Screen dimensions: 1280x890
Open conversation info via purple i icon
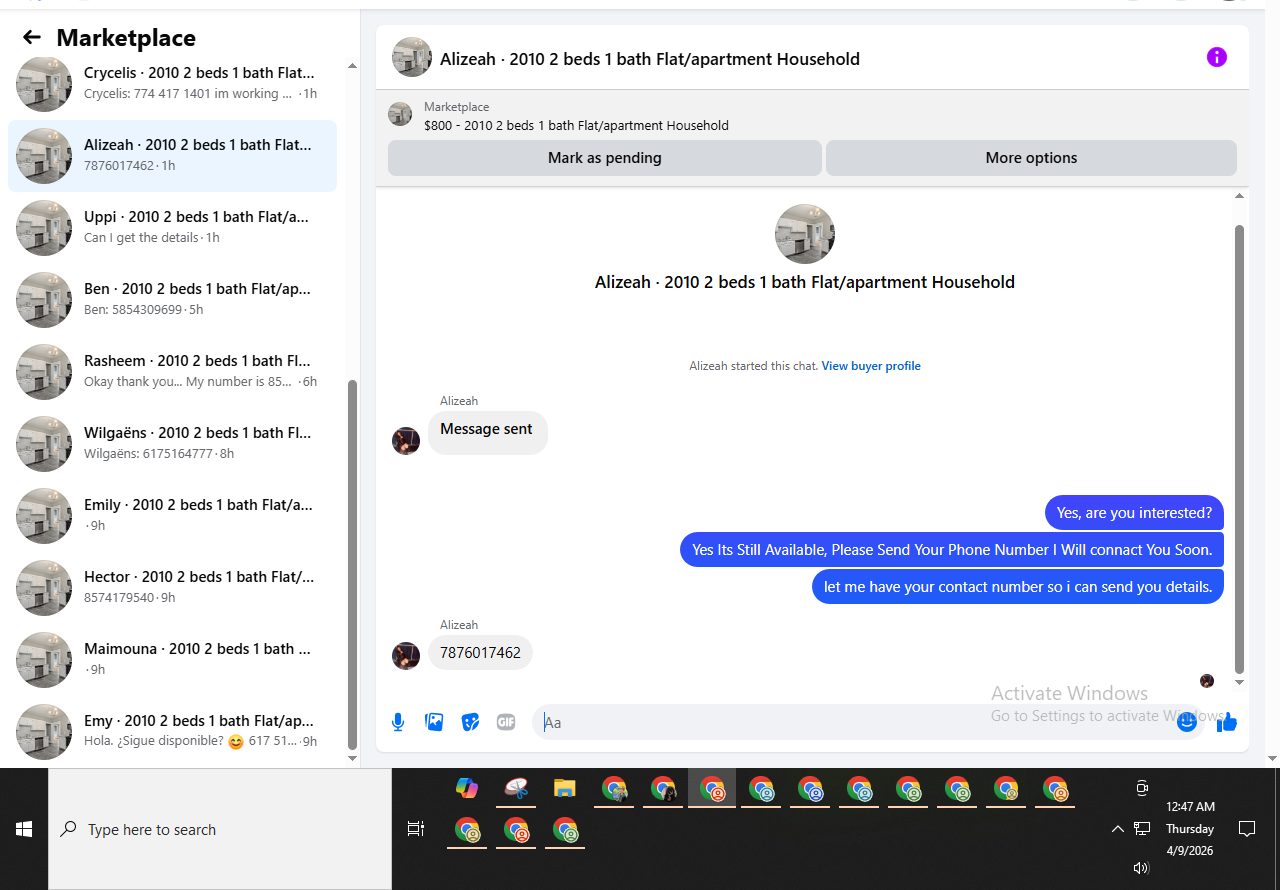1216,57
